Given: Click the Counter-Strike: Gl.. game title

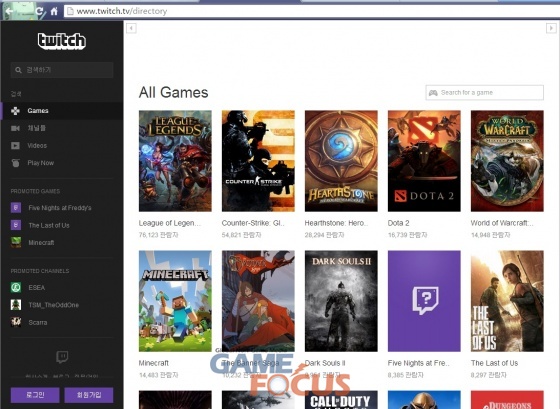Looking at the screenshot, I should tap(253, 223).
